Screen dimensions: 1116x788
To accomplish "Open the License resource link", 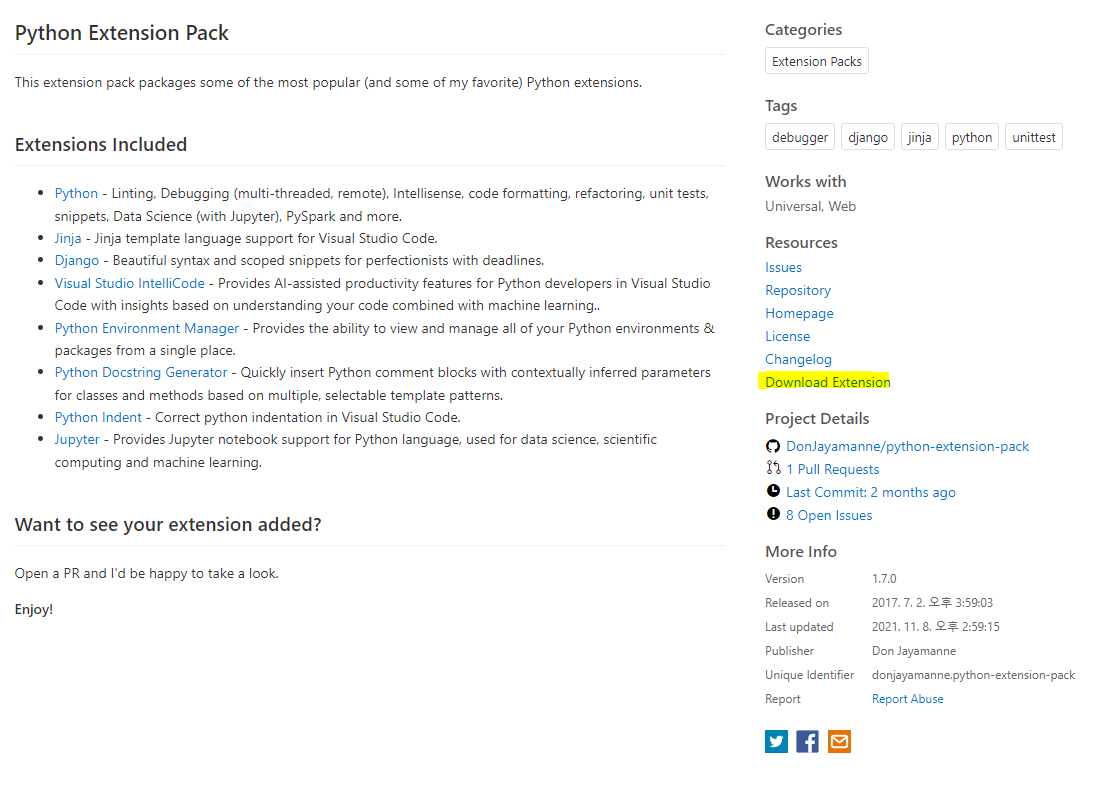I will point(787,336).
